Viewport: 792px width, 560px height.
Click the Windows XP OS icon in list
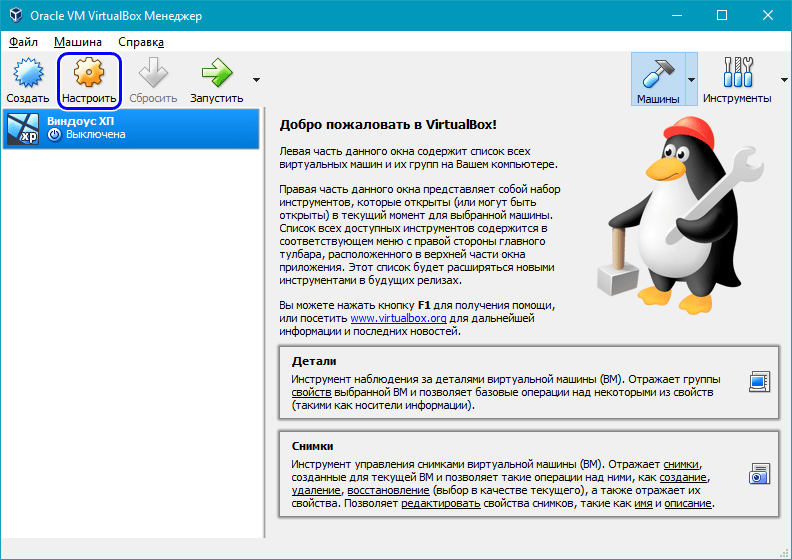pyautogui.click(x=23, y=128)
